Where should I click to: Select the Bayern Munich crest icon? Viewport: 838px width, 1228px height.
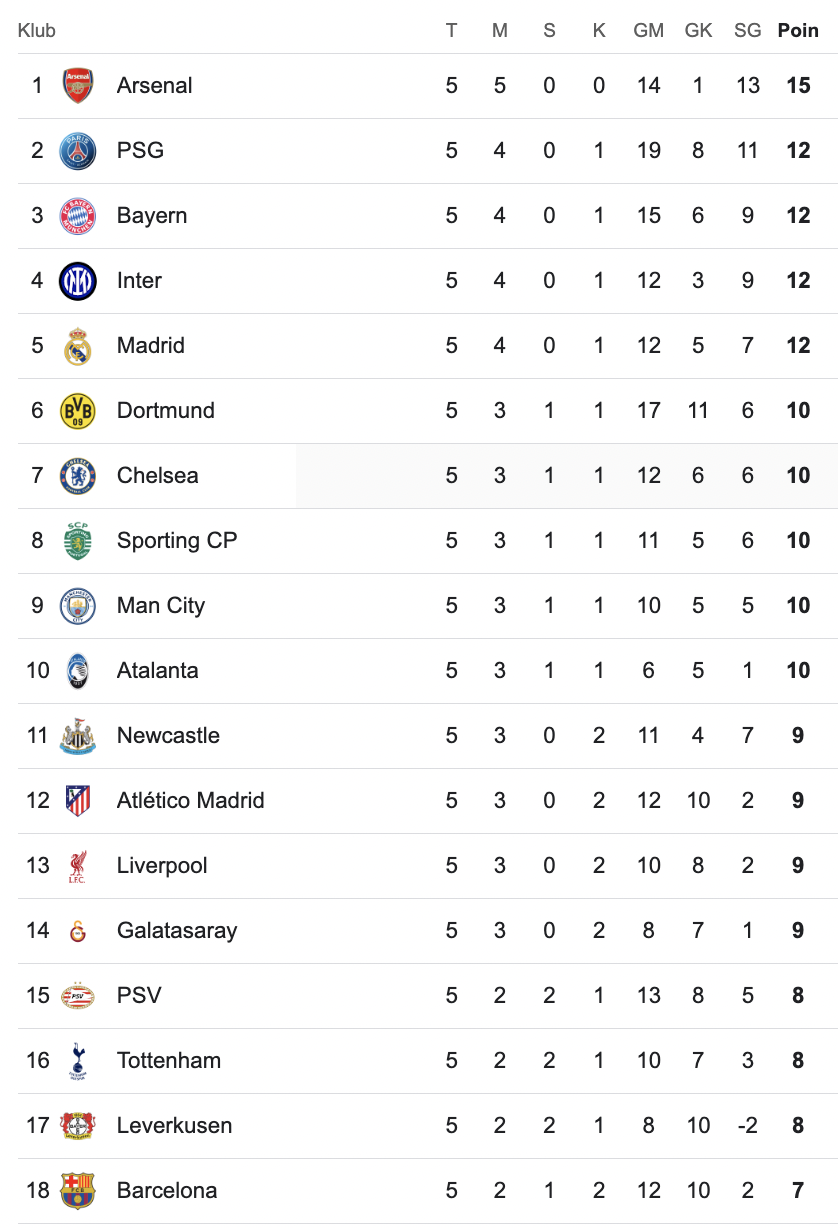(x=78, y=216)
